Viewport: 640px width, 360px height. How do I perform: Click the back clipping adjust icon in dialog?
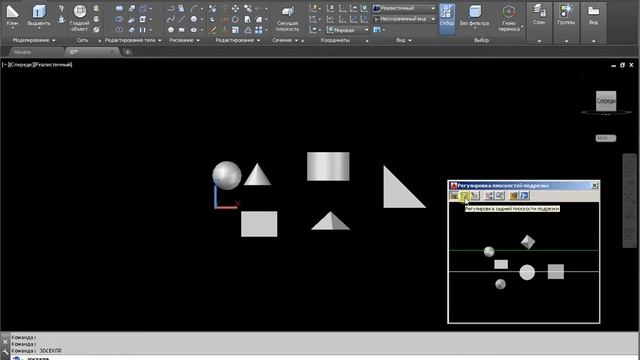pyautogui.click(x=464, y=196)
